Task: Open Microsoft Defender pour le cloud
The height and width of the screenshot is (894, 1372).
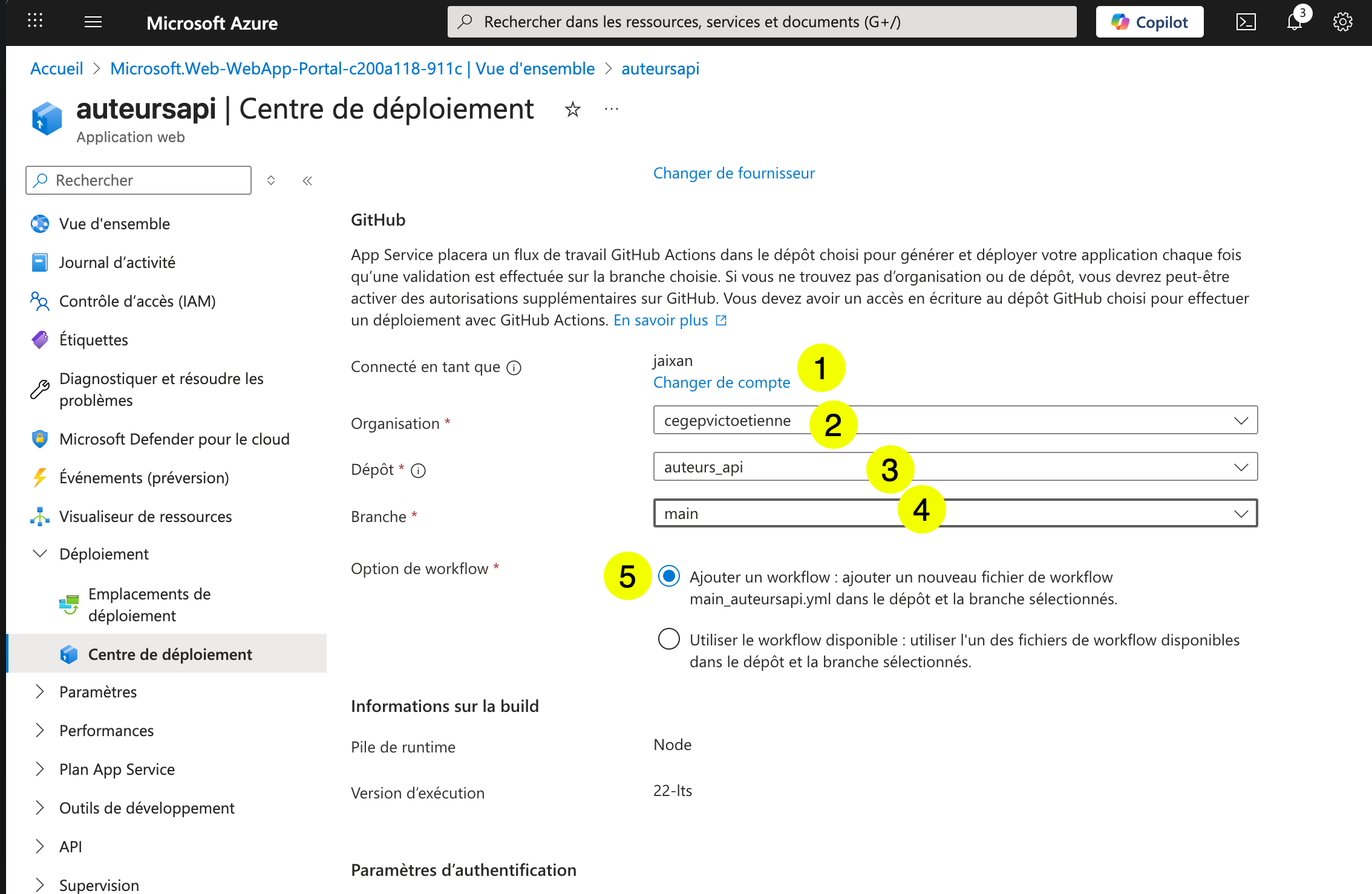Action: coord(174,439)
